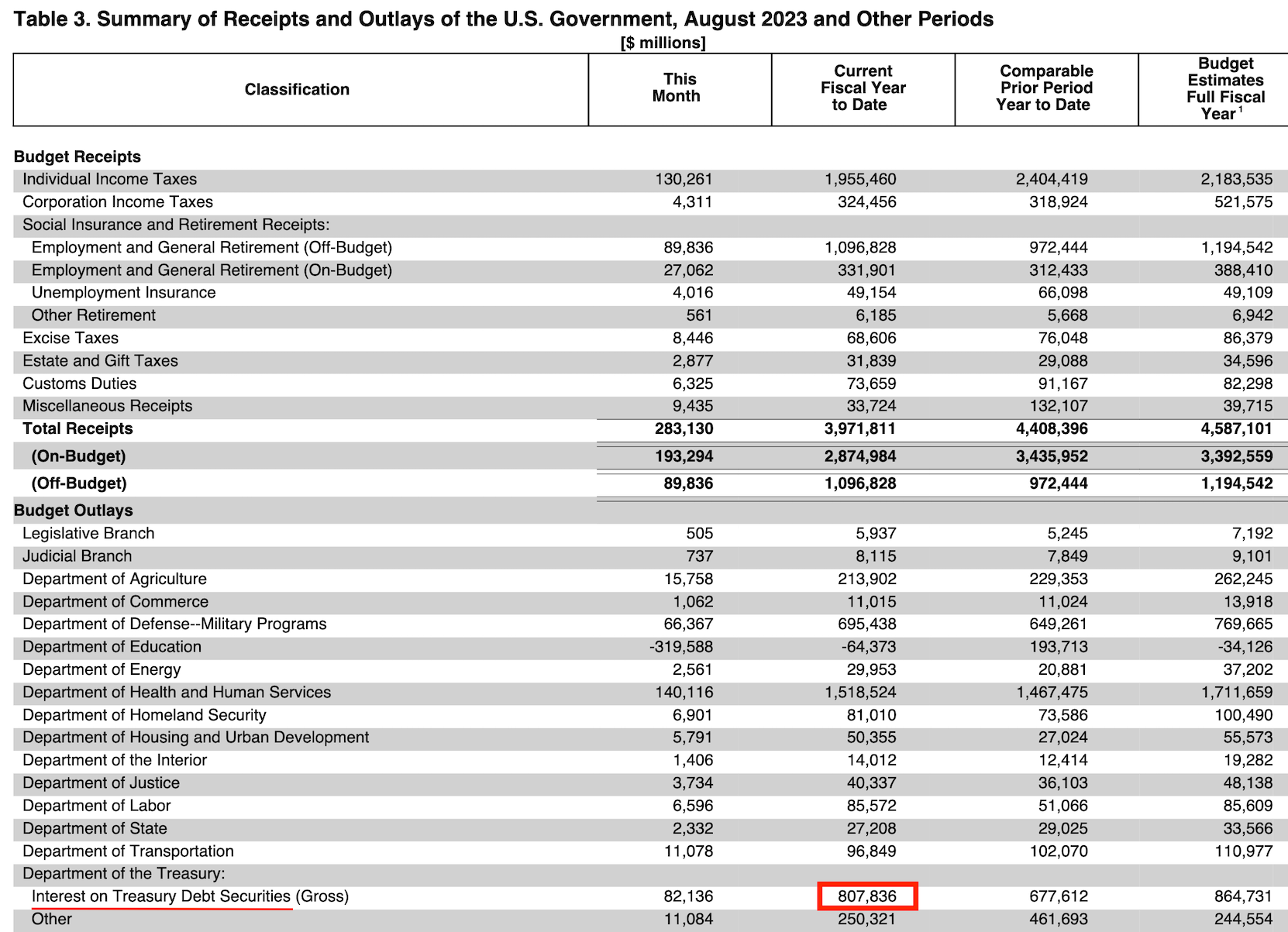Click 'Department of Commerce' row label
1288x932 pixels.
[115, 601]
